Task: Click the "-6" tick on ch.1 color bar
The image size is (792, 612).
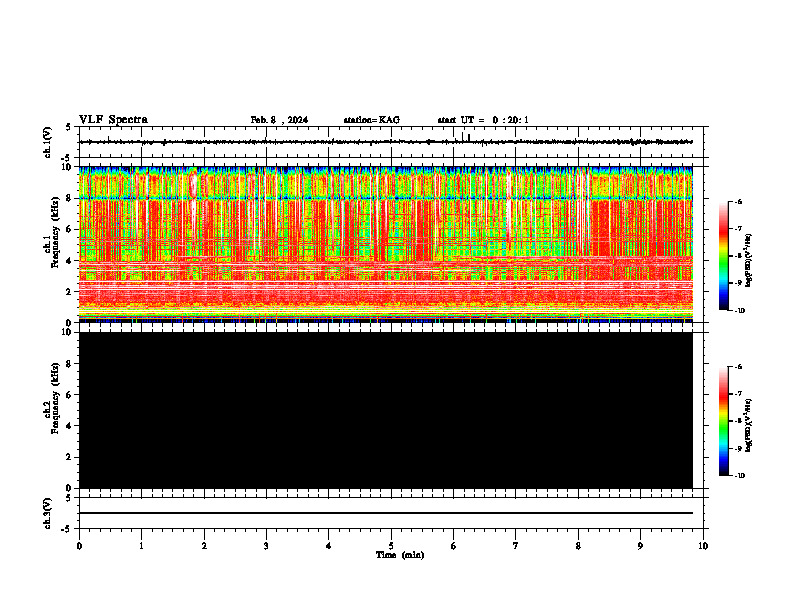Action: coord(737,202)
